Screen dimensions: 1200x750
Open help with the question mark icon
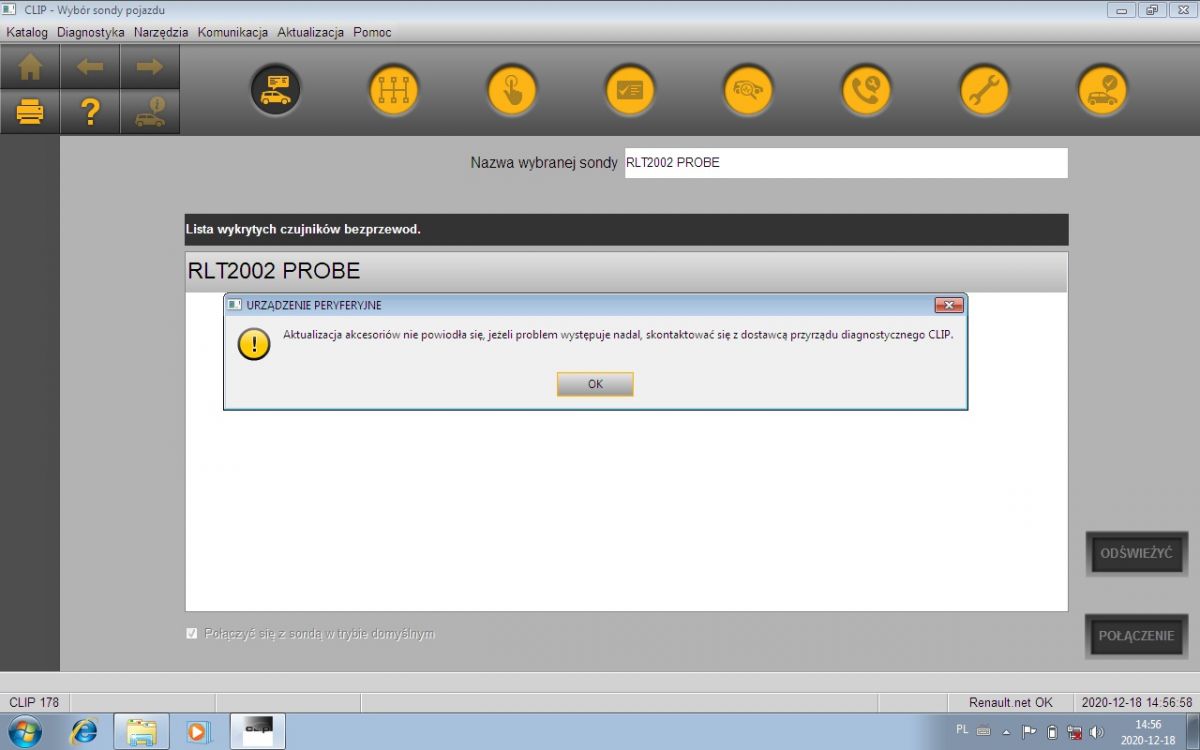coord(90,112)
